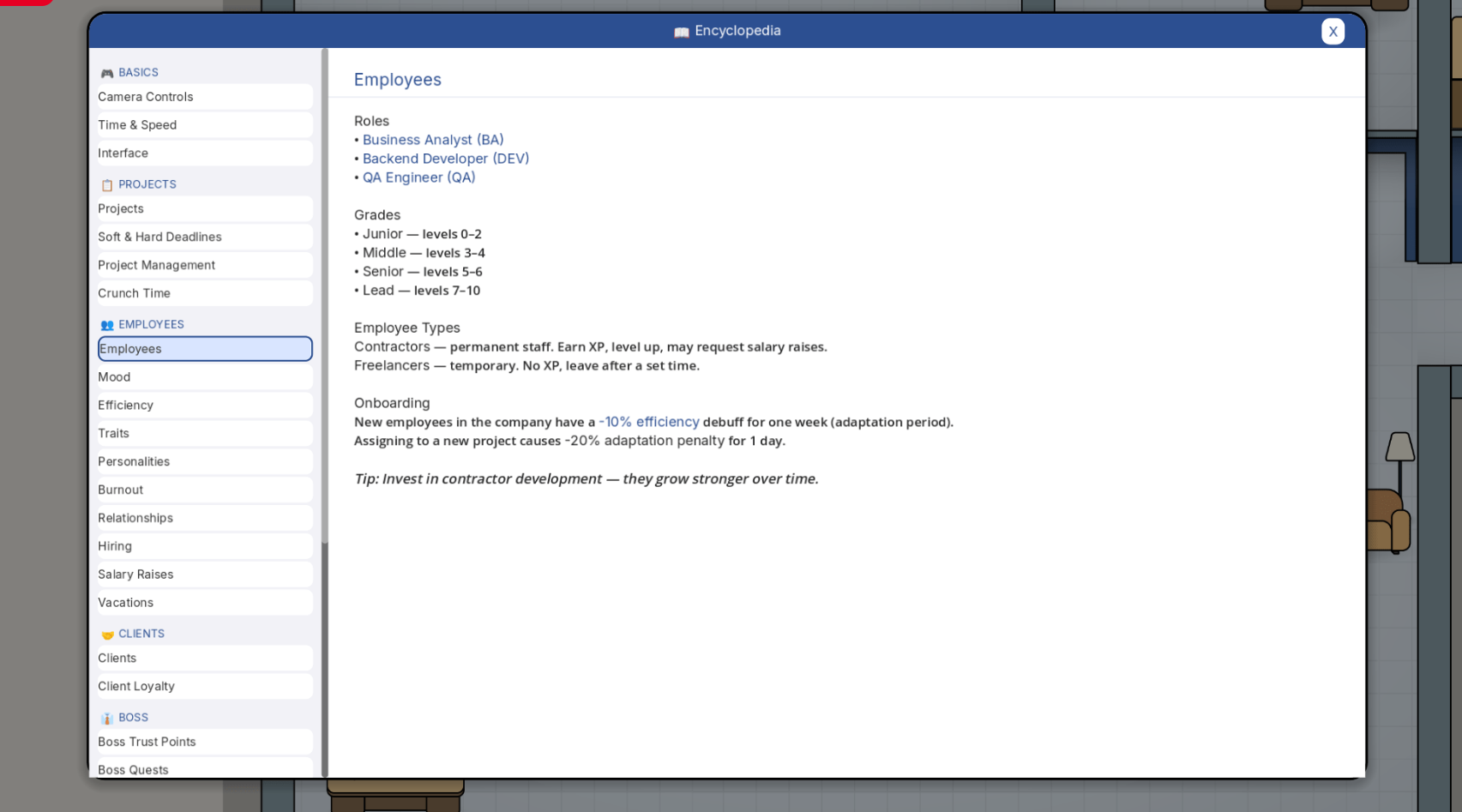Open the Personalities article

pos(205,462)
